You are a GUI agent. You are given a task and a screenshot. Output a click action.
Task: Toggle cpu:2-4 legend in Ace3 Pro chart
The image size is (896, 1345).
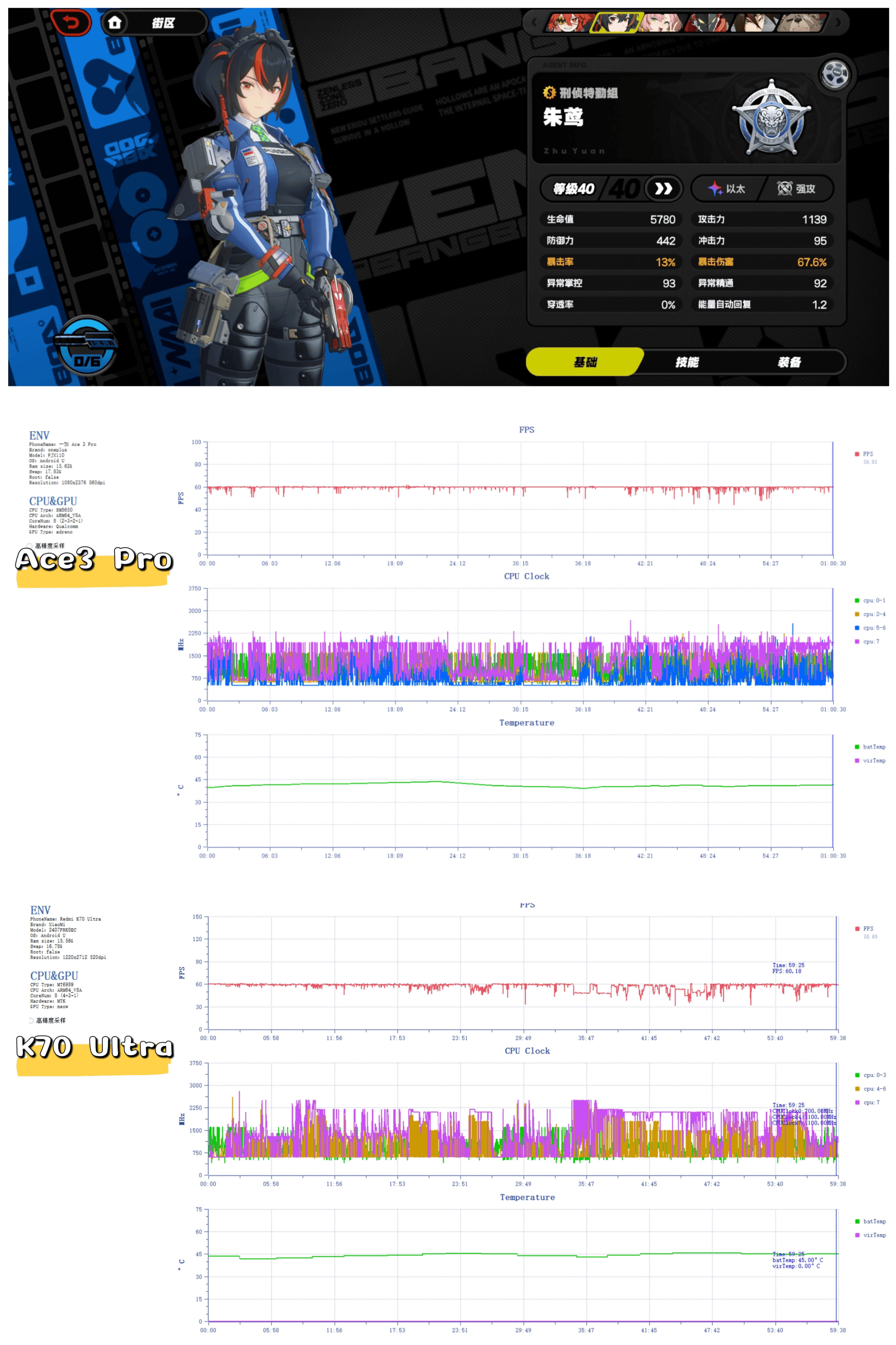click(870, 614)
